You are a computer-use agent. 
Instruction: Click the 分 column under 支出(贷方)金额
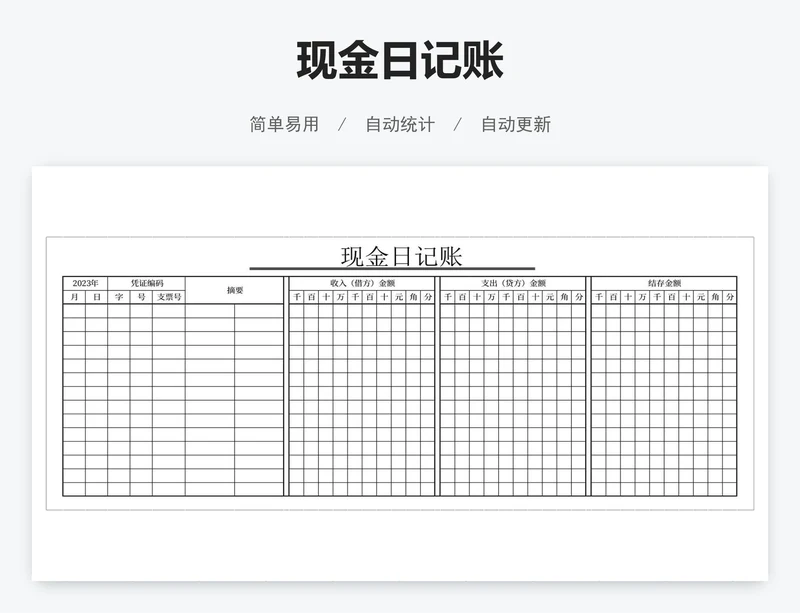tap(579, 297)
